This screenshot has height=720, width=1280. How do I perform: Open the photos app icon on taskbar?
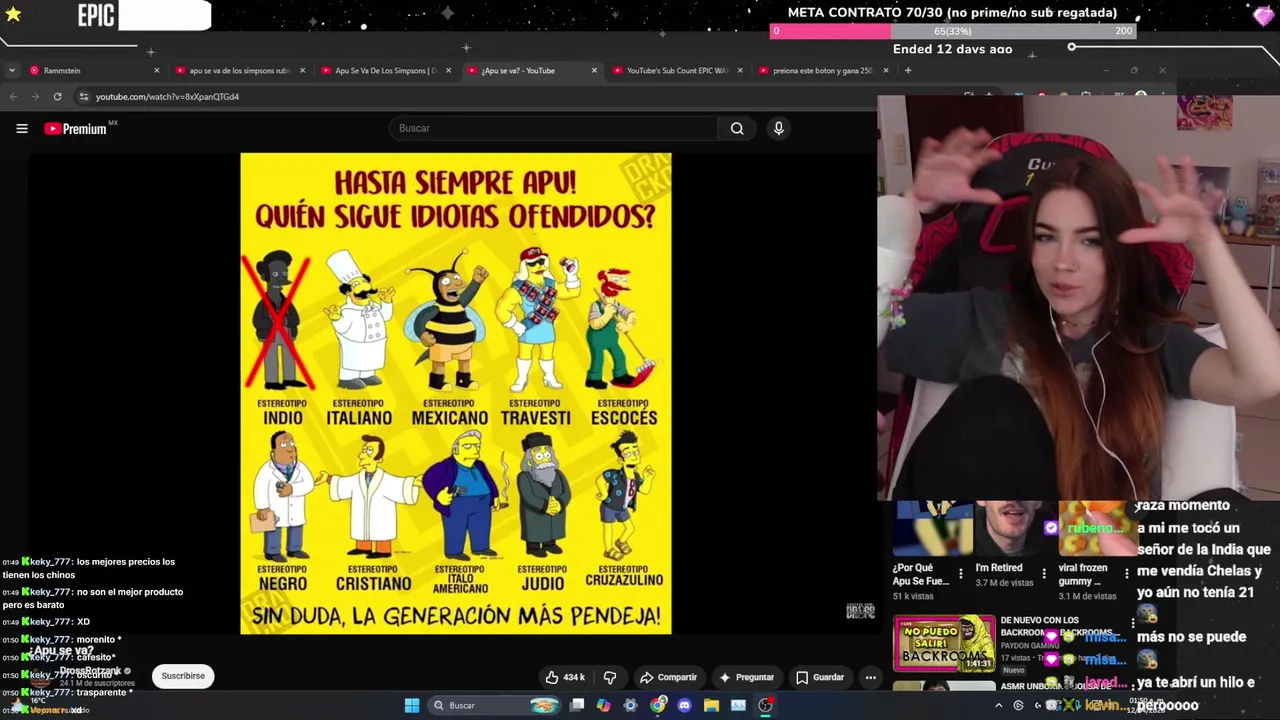click(x=738, y=706)
